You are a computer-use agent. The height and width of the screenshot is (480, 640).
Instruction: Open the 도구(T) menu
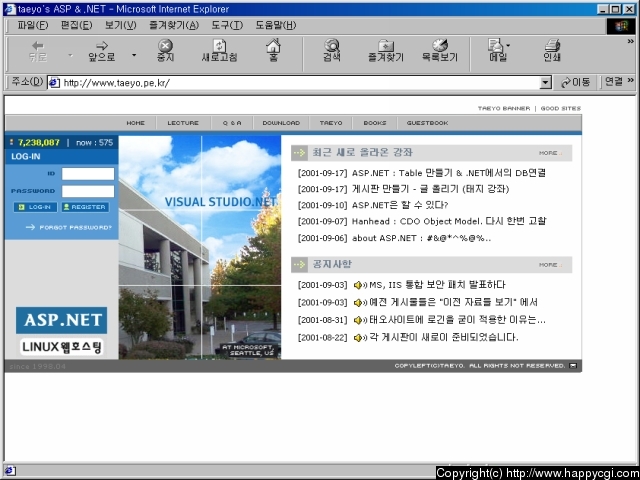click(x=227, y=25)
